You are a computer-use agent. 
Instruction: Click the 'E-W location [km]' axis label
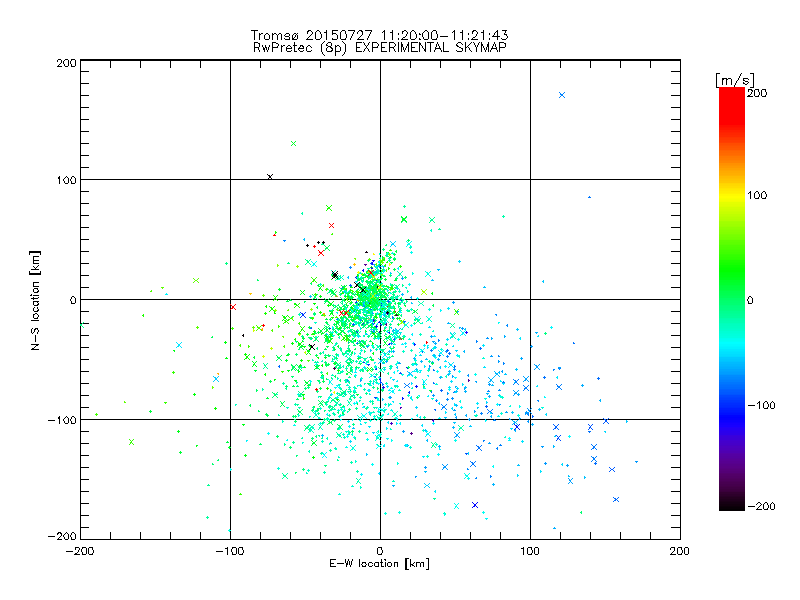coord(379,564)
